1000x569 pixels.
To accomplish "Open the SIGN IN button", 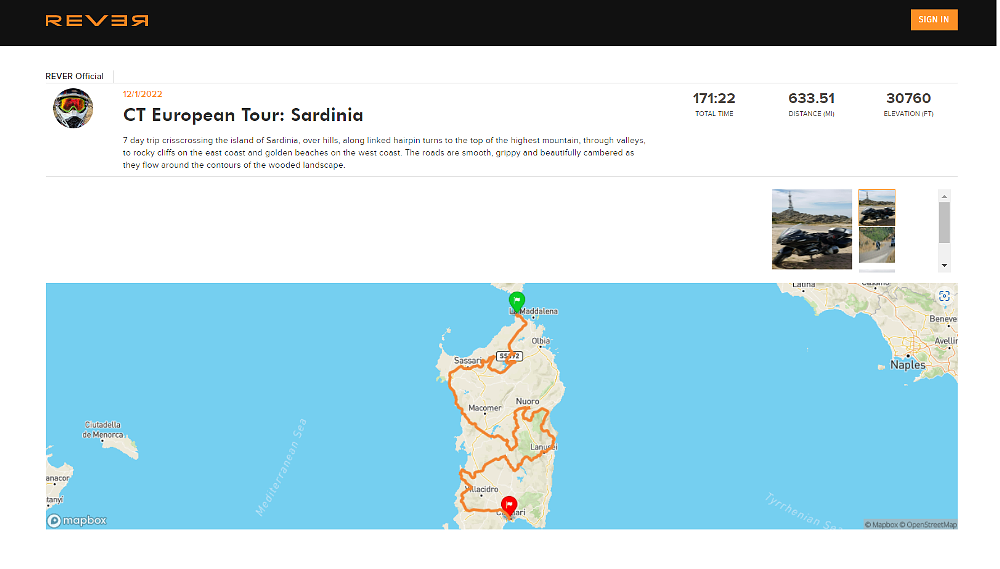I will click(934, 20).
